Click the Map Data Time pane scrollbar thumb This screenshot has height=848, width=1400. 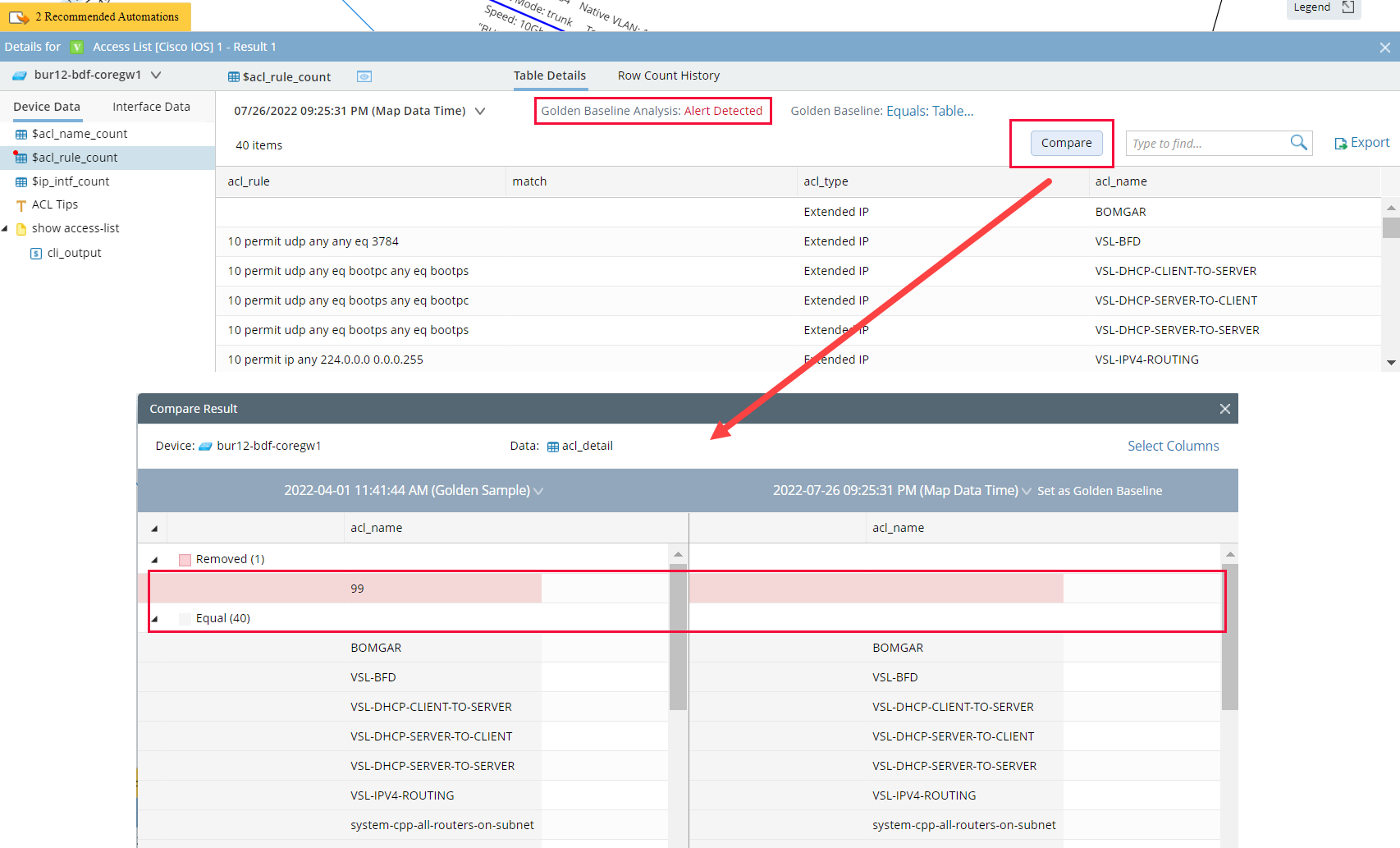point(1229,638)
